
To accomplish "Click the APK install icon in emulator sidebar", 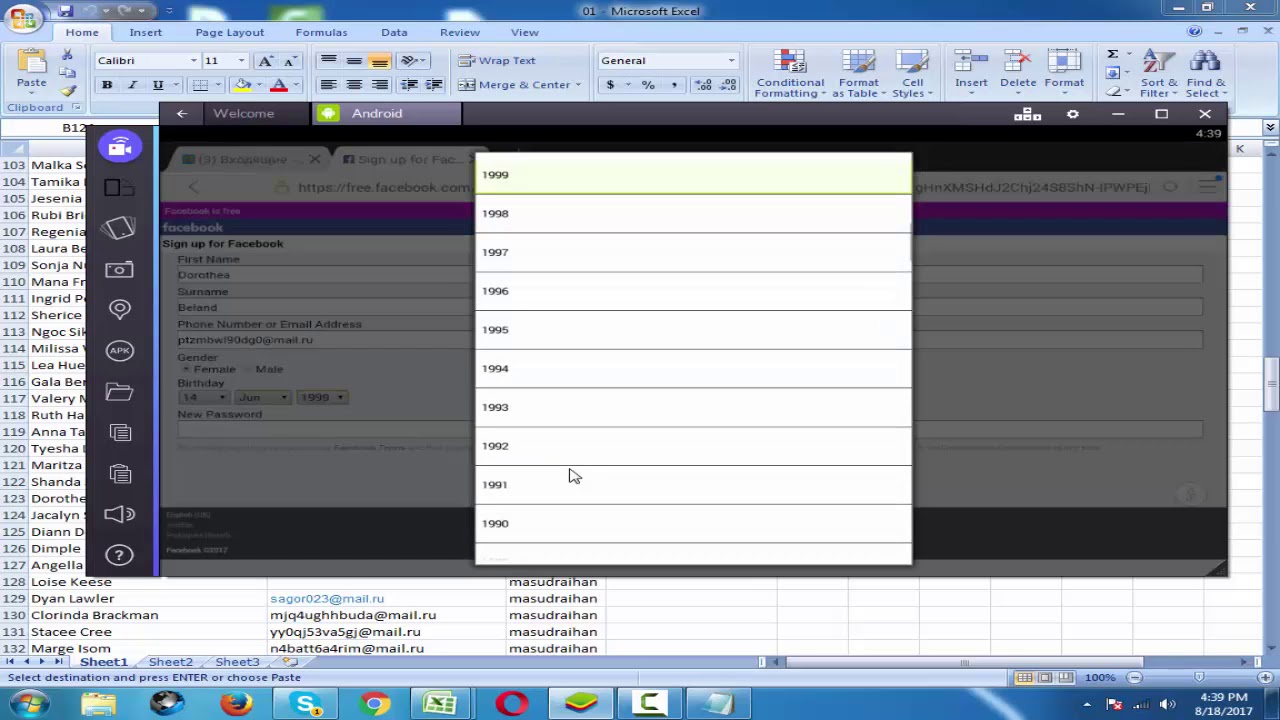I will pyautogui.click(x=120, y=350).
